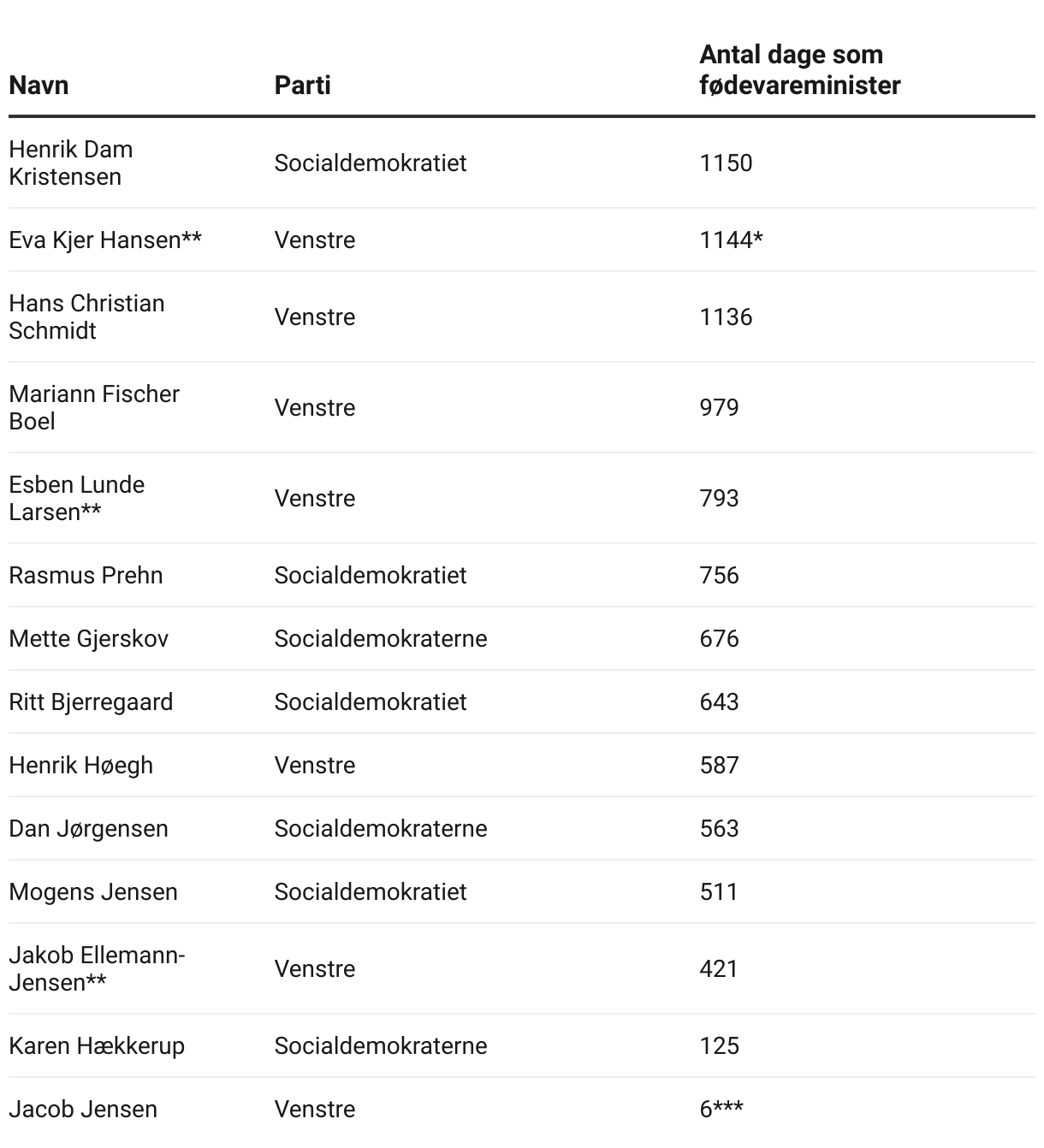Click on Eva Kjer Hansen's name

pos(105,240)
